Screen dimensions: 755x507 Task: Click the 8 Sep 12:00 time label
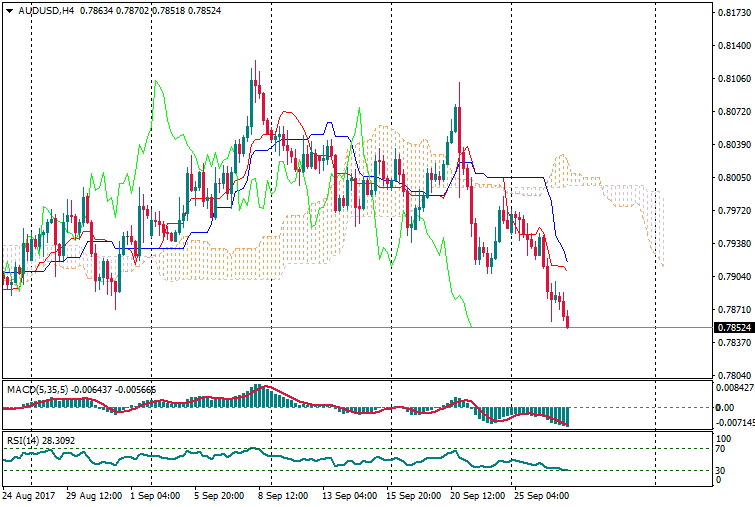285,495
